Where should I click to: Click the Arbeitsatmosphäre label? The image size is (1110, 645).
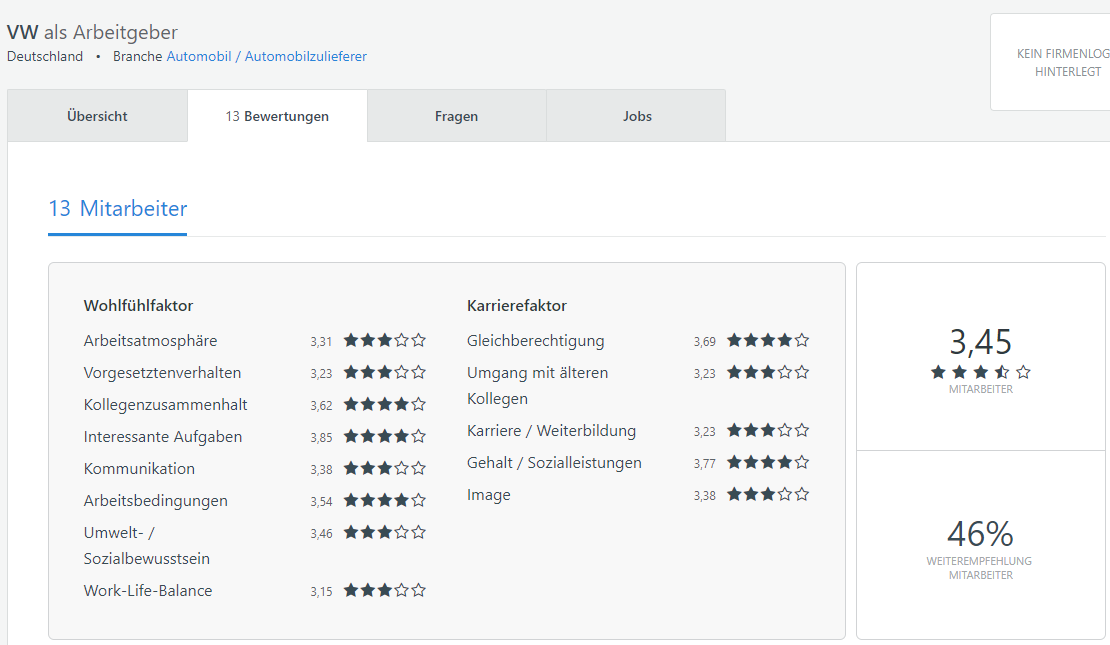(150, 341)
